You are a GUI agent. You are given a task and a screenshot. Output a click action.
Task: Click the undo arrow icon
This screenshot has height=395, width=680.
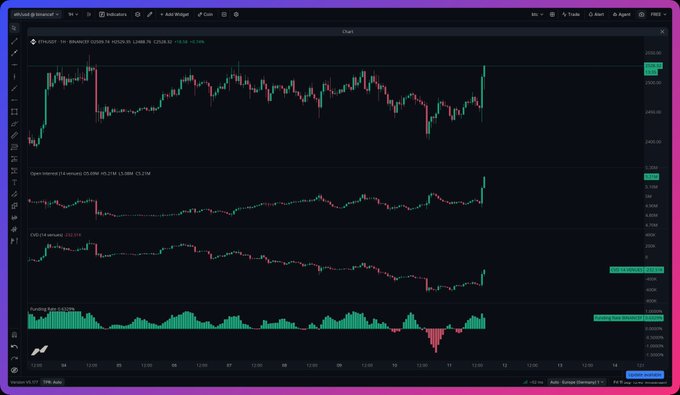[x=14, y=347]
